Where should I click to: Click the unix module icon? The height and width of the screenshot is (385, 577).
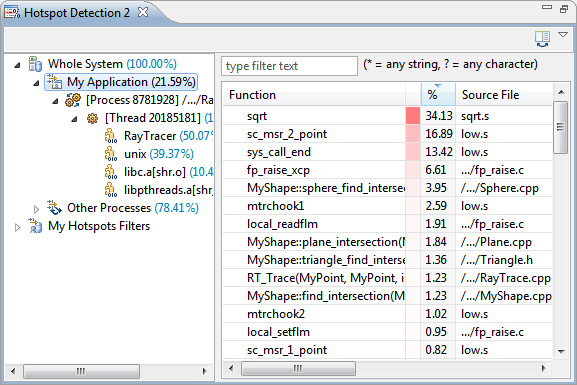tap(111, 154)
